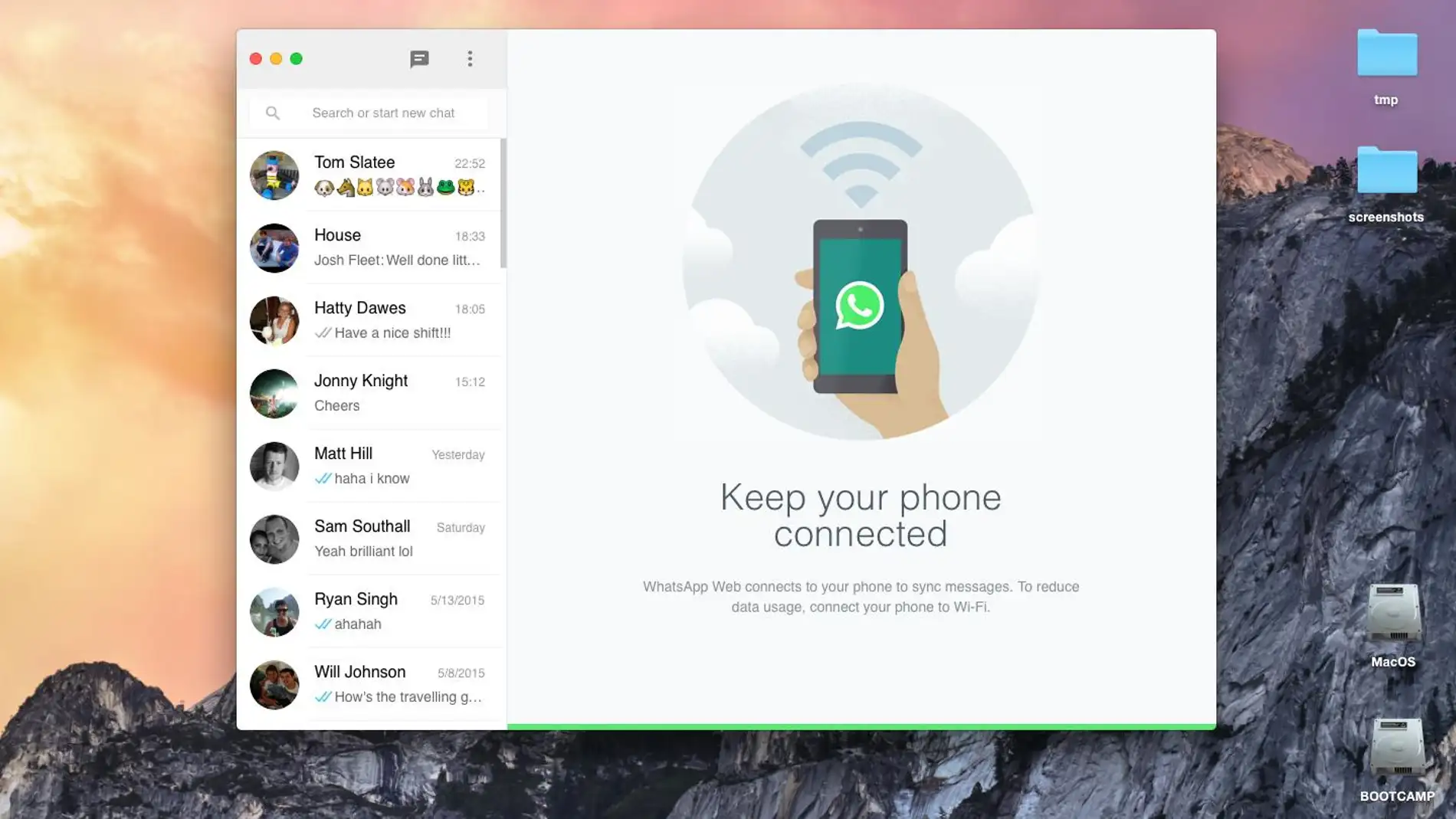
Task: Click the 'Yeah brilliant lol' preview
Action: point(363,551)
